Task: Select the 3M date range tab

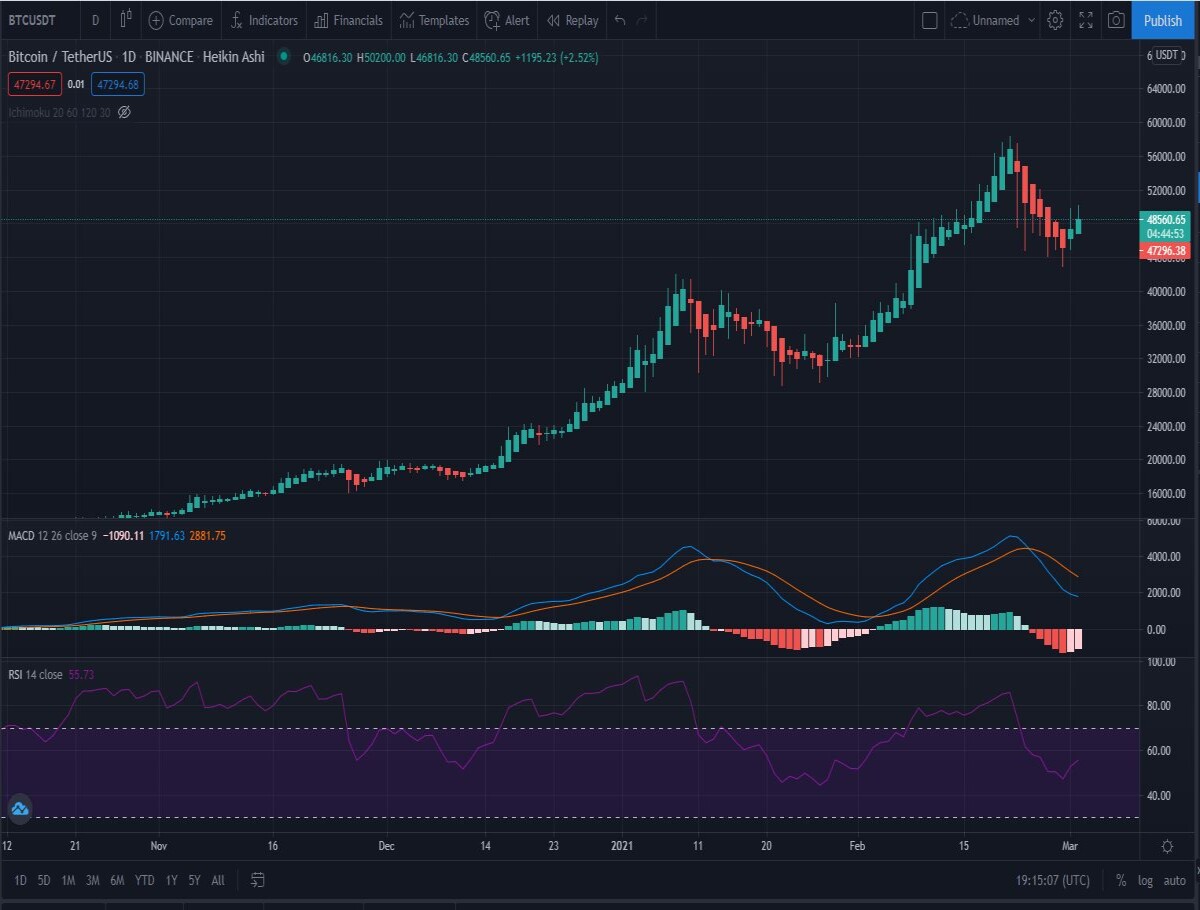Action: coord(92,880)
